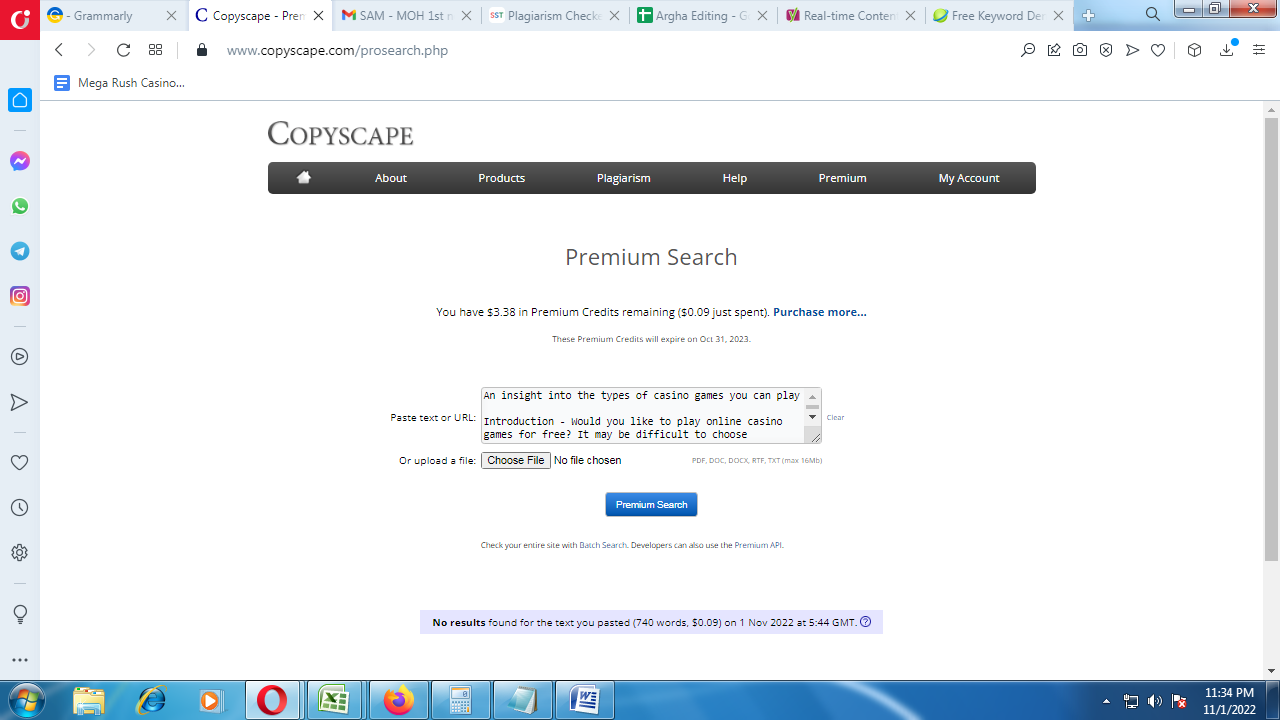Open sidebar flow arrow icon
This screenshot has height=720, width=1280.
(x=19, y=402)
